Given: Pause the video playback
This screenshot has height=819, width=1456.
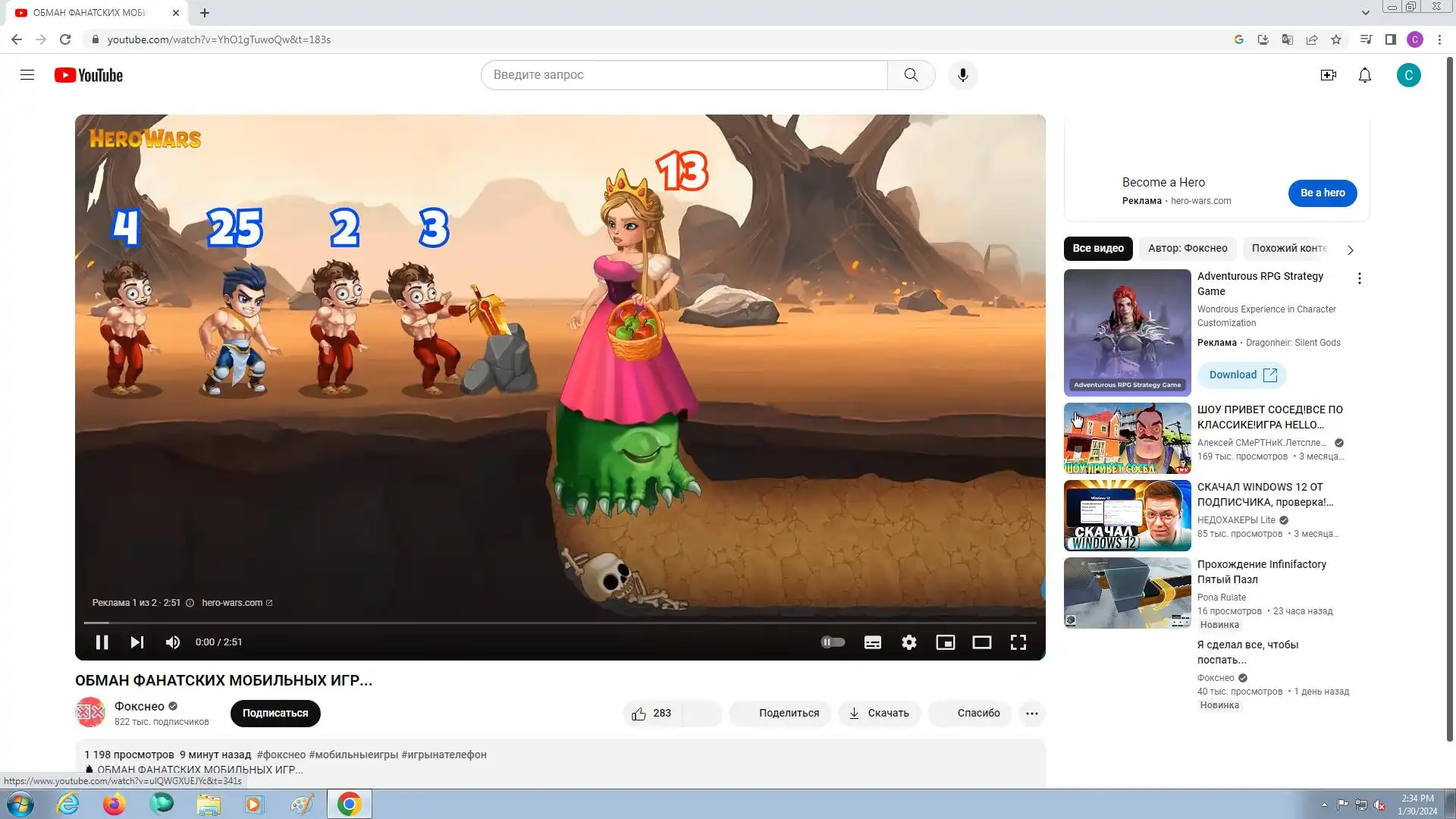Looking at the screenshot, I should click(102, 642).
